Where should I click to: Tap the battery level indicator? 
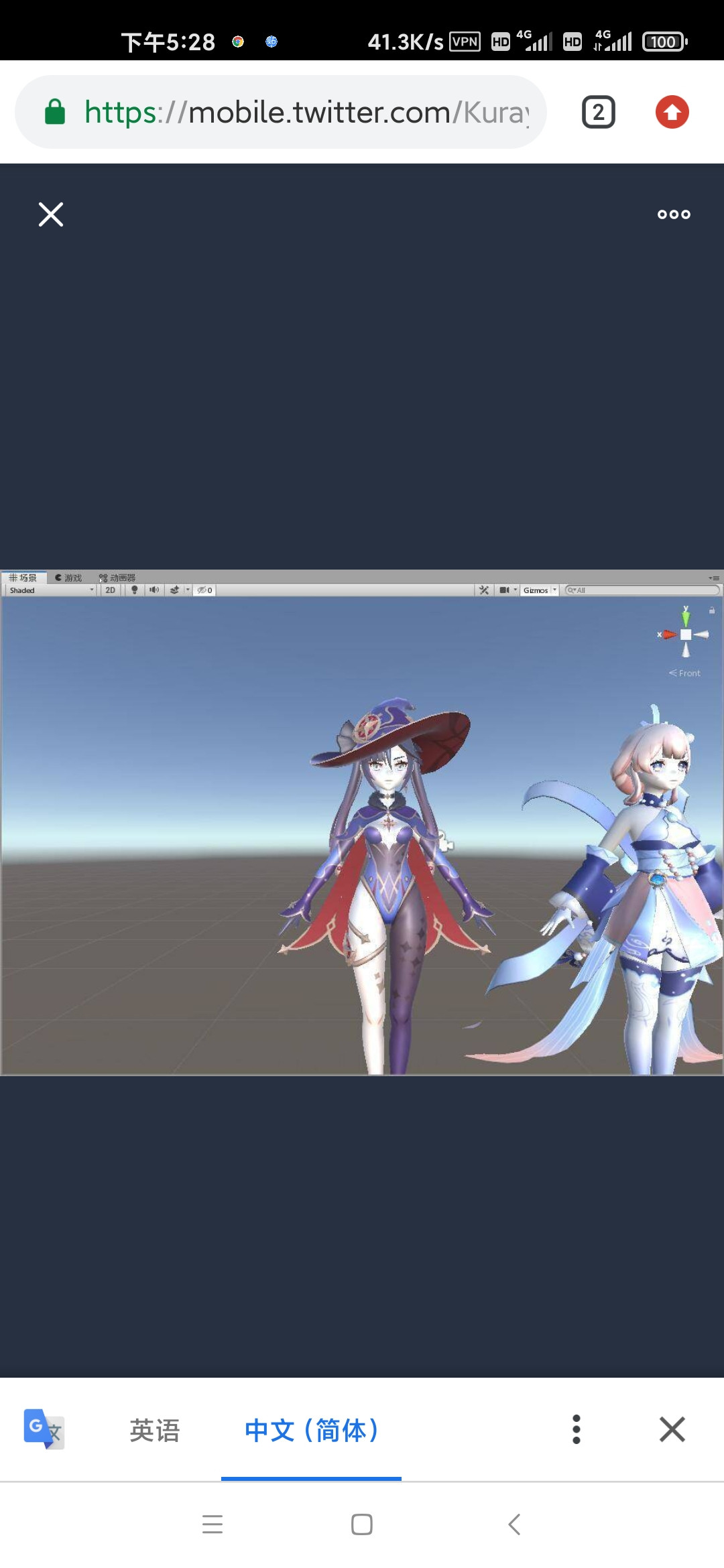(x=664, y=42)
